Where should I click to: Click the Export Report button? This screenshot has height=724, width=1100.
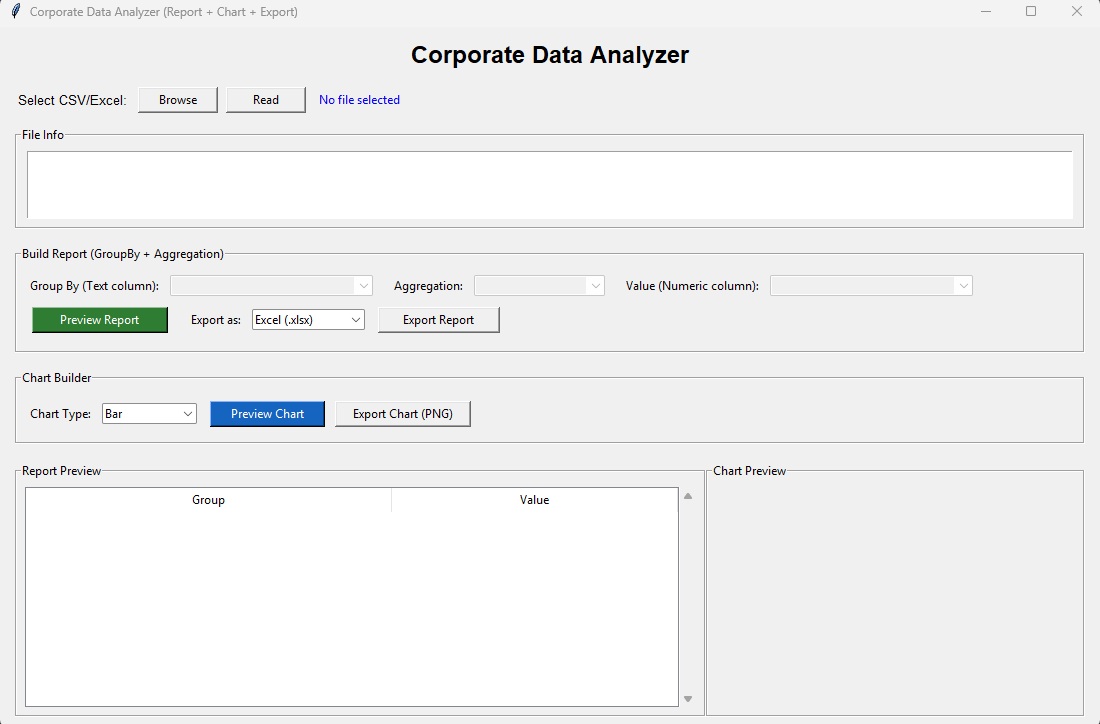(438, 320)
